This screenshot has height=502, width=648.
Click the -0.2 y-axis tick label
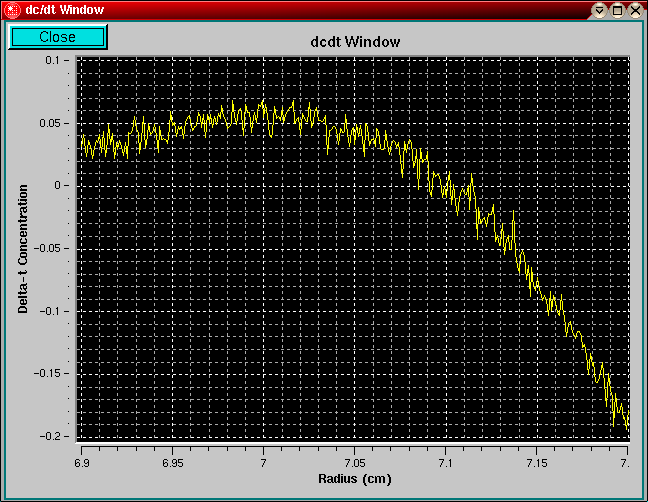tap(53, 437)
